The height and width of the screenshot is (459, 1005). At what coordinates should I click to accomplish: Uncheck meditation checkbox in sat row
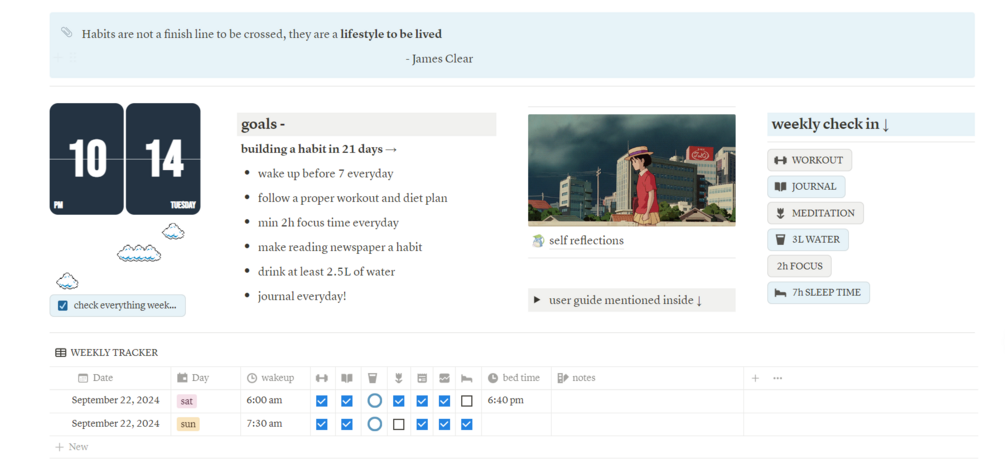tap(399, 401)
